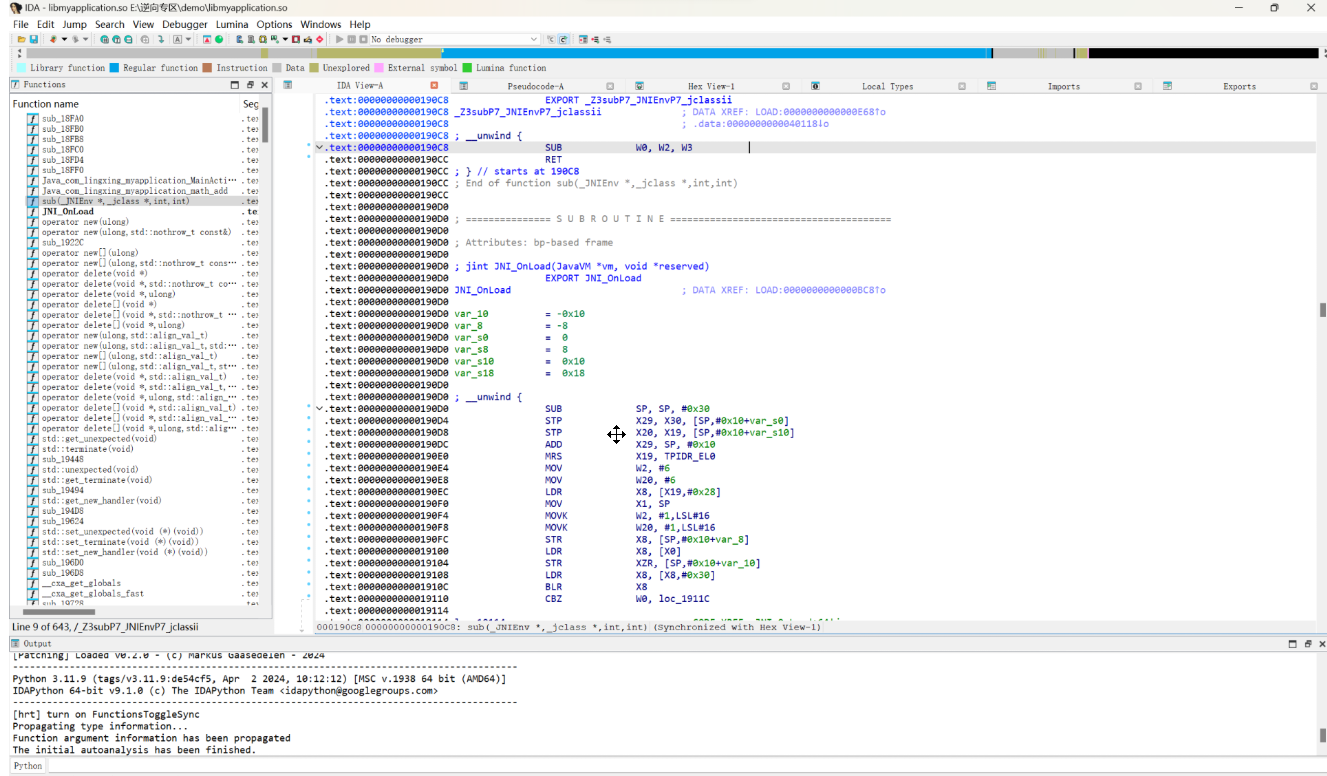Switch to the Pseudocode-A tab
1327x776 pixels.
click(535, 86)
